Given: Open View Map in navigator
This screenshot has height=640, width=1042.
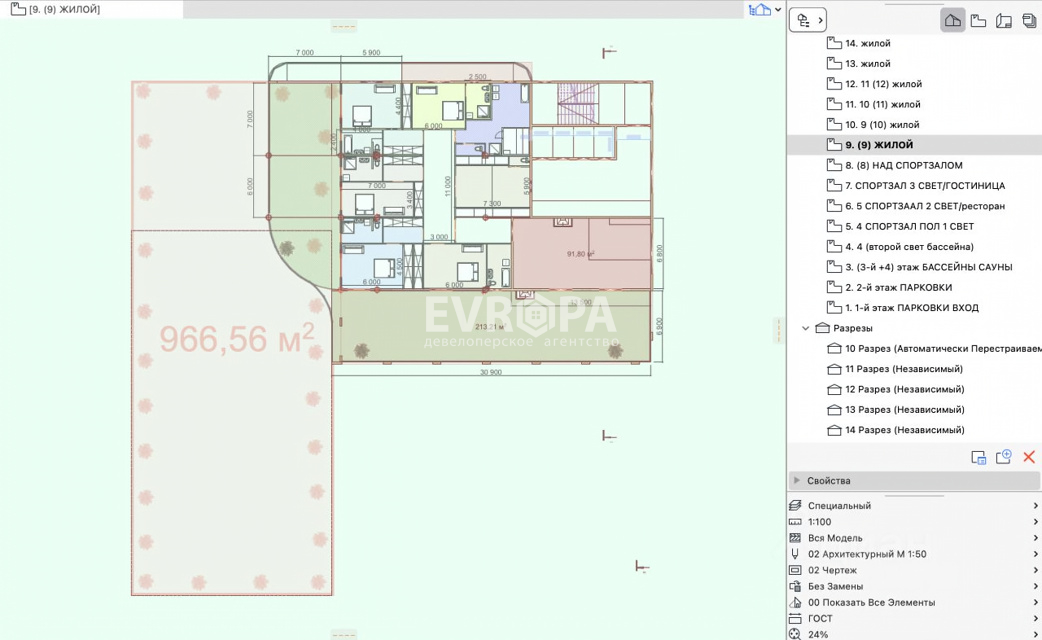Looking at the screenshot, I should click(x=979, y=20).
